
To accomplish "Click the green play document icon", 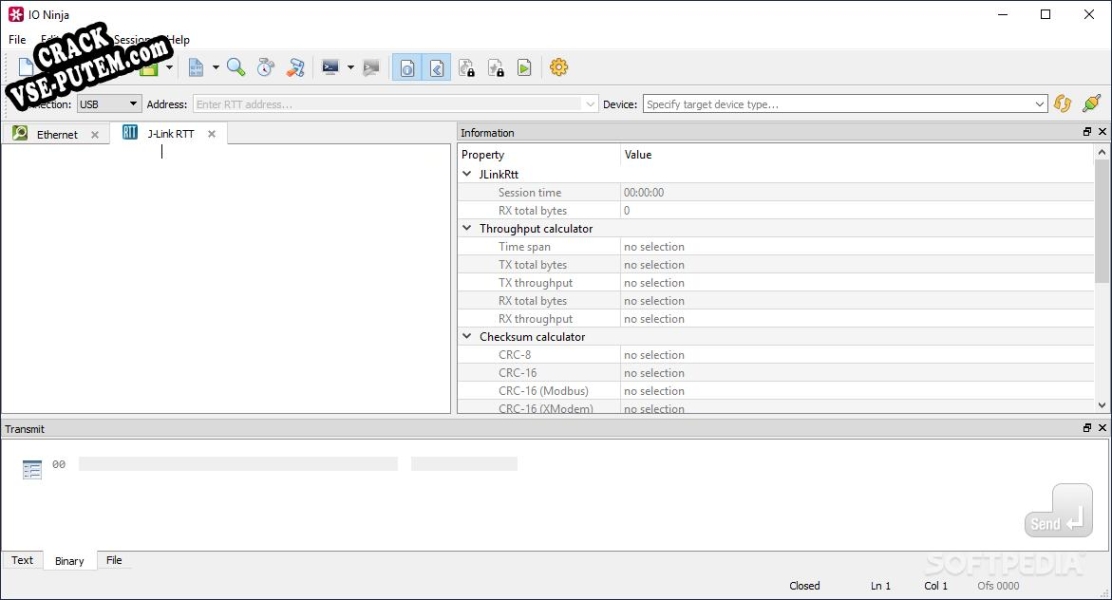I will click(524, 67).
